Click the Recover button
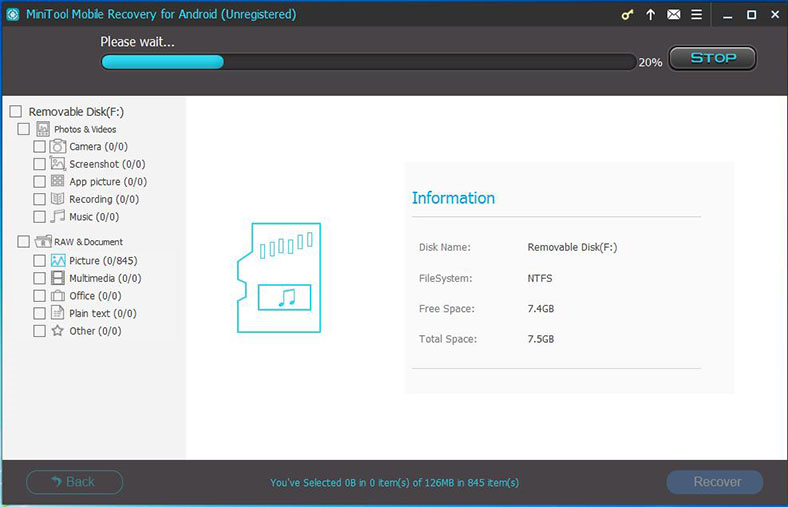This screenshot has height=507, width=788. pyautogui.click(x=715, y=482)
